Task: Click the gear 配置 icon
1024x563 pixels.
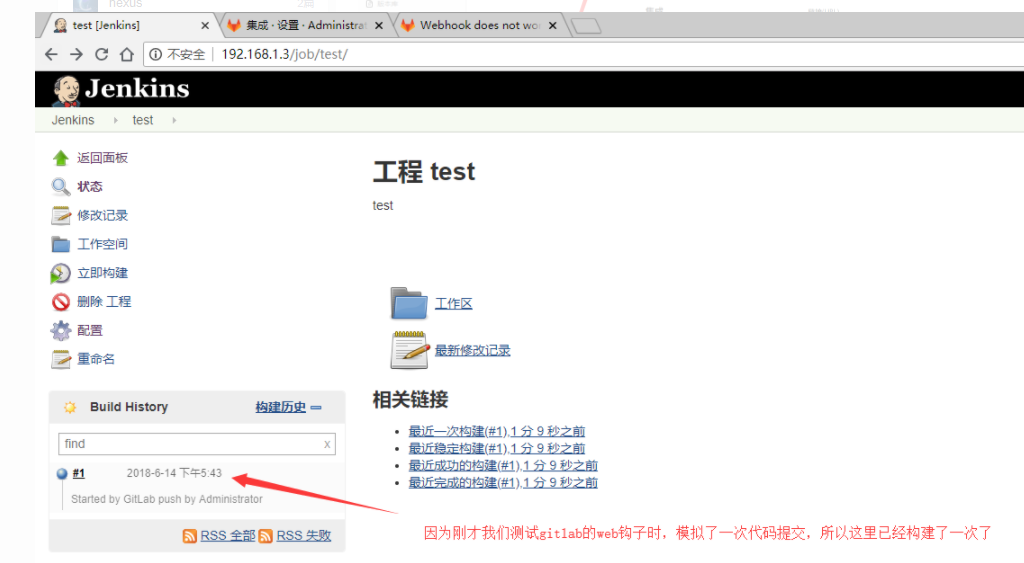Action: point(61,330)
